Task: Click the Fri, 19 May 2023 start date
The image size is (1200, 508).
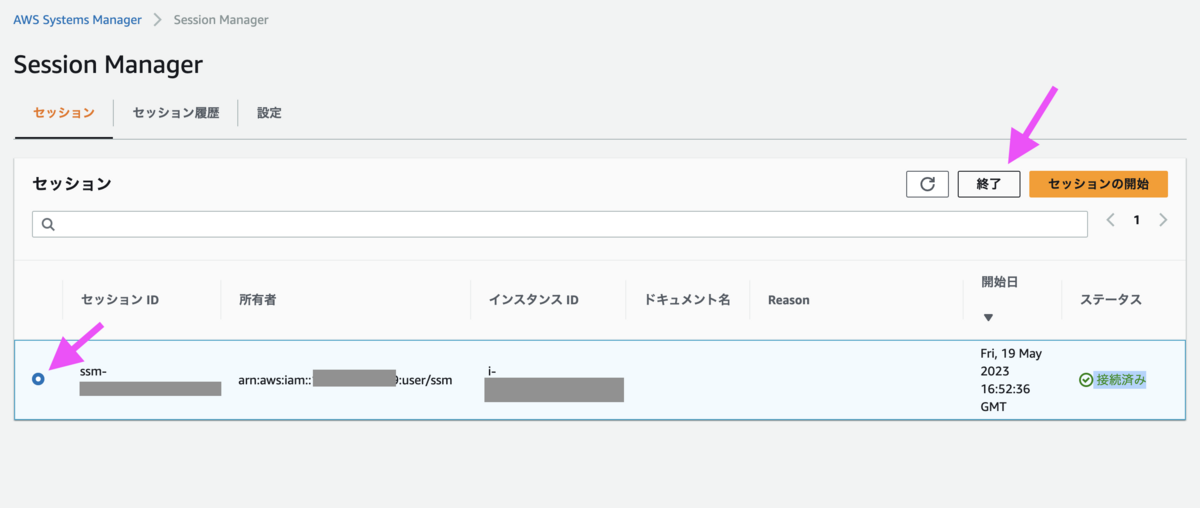Action: pyautogui.click(x=1013, y=380)
